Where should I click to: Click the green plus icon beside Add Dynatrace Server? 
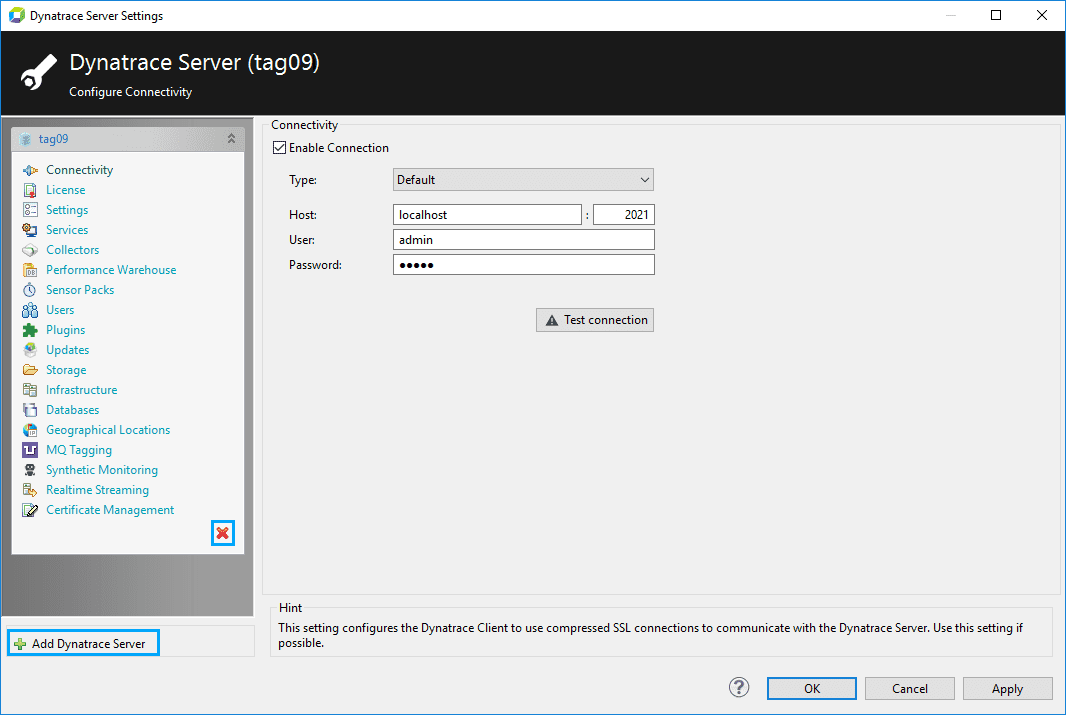20,644
